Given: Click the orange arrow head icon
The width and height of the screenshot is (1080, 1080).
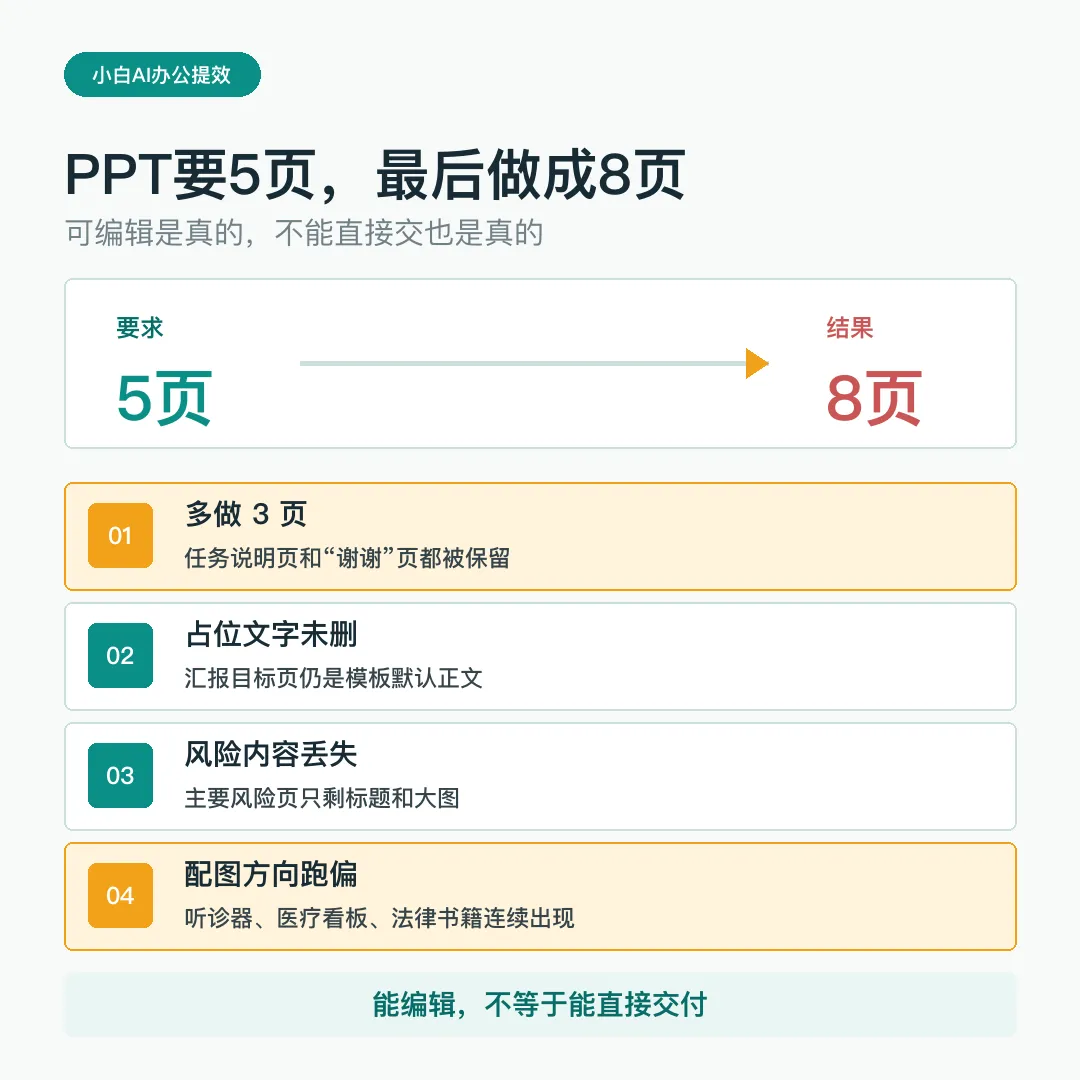Looking at the screenshot, I should coord(757,363).
